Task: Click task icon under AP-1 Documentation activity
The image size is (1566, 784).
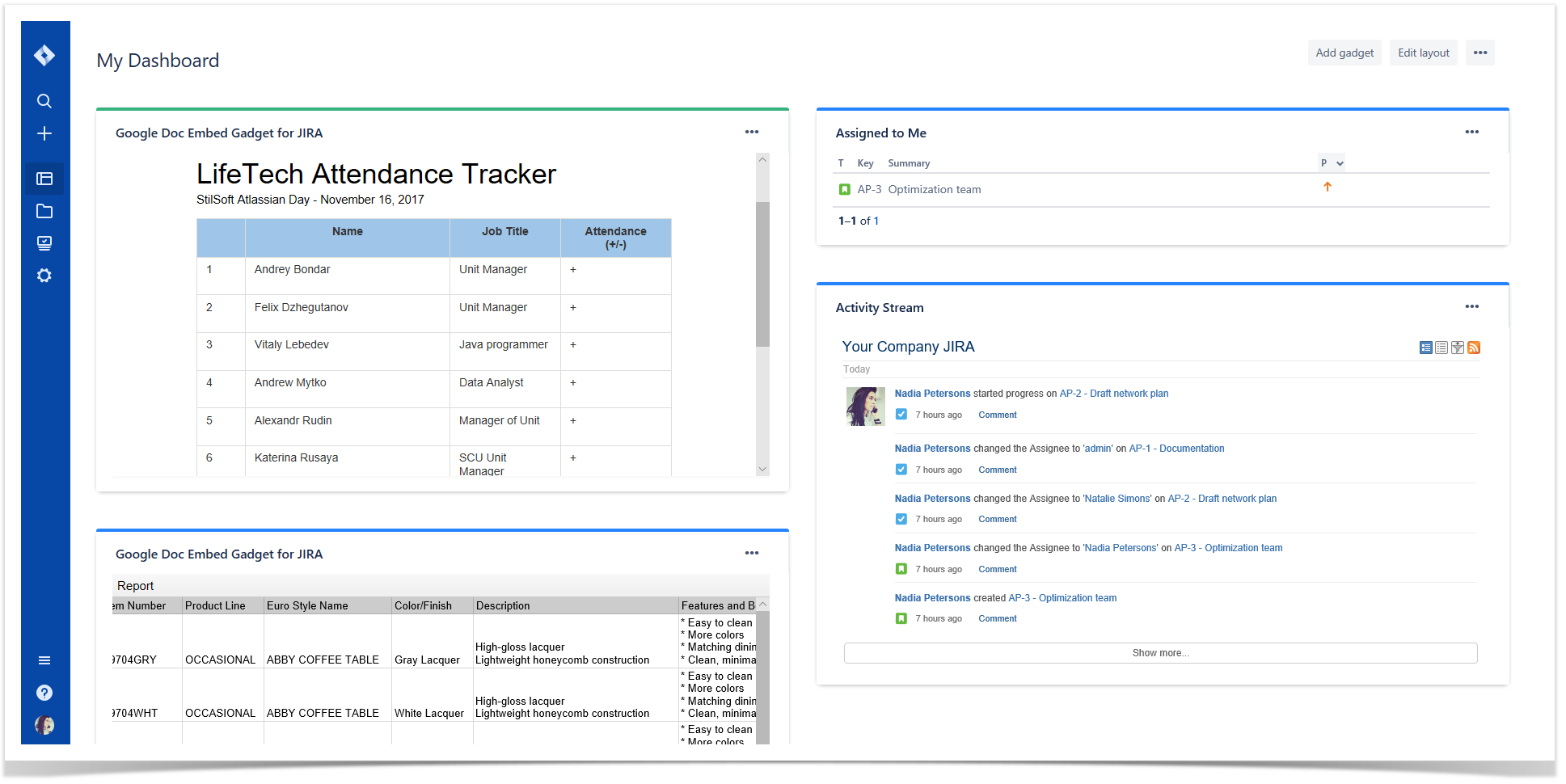Action: coord(901,470)
